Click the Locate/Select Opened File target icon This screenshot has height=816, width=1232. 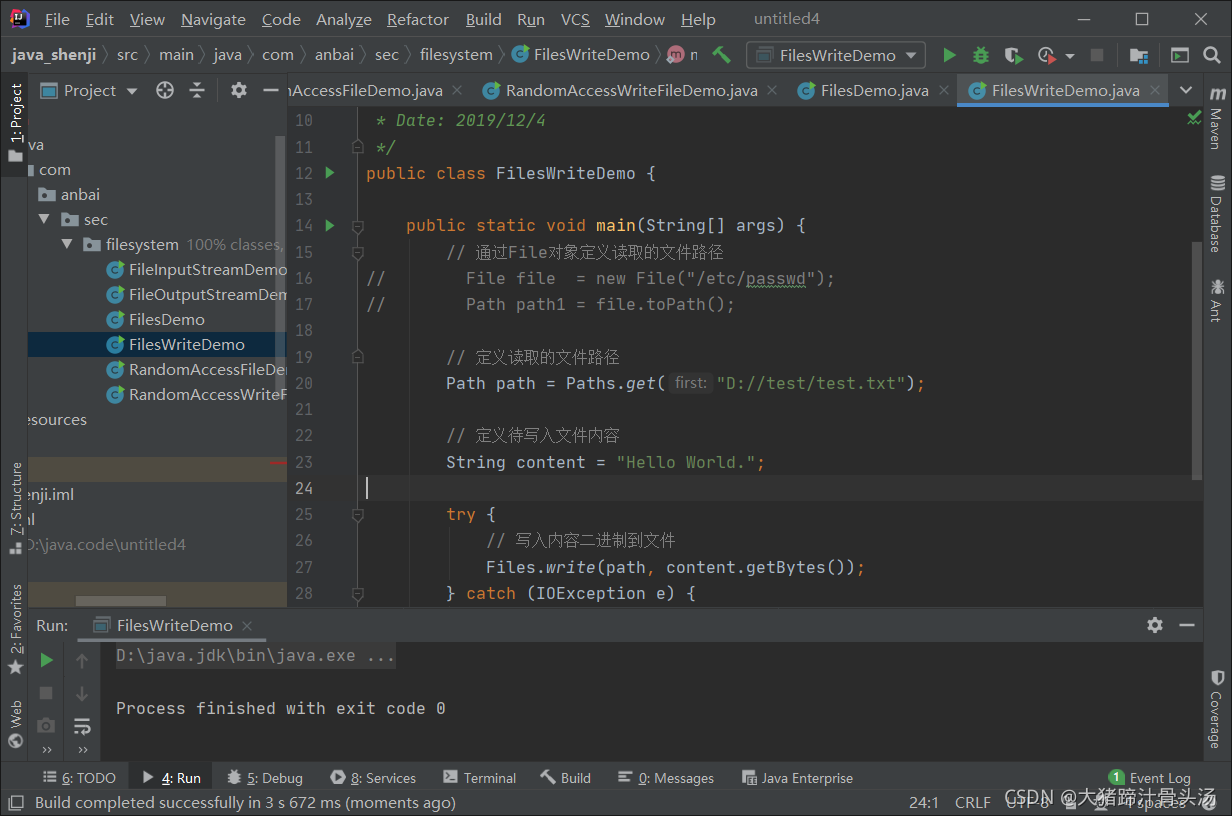[x=165, y=90]
